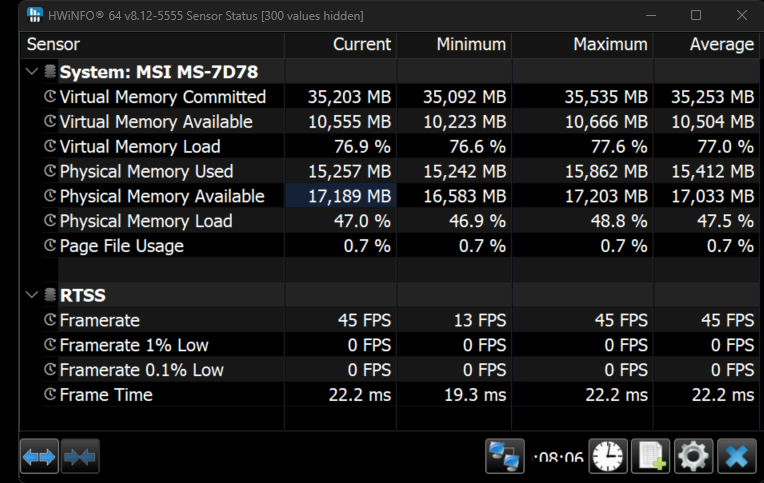
Task: Click clock icon next to Framerate 0.1% Low
Action: coord(50,370)
